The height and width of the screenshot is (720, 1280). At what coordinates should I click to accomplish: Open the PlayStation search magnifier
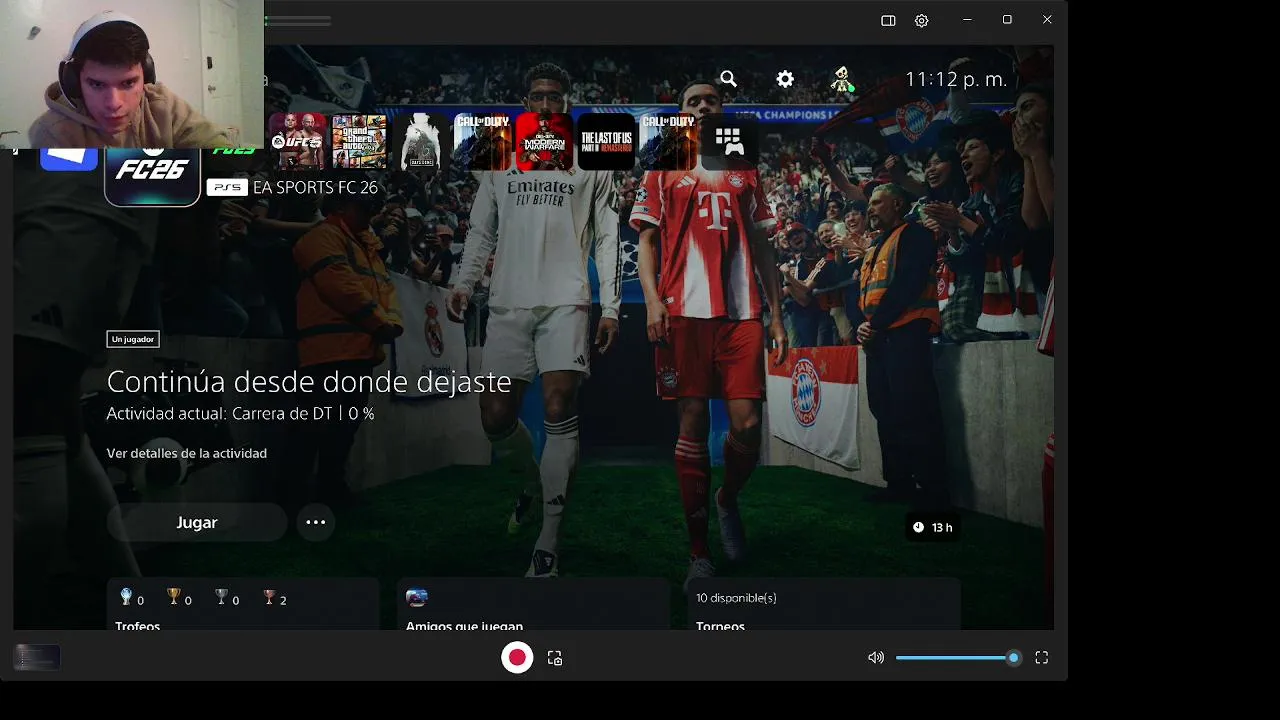(x=728, y=79)
